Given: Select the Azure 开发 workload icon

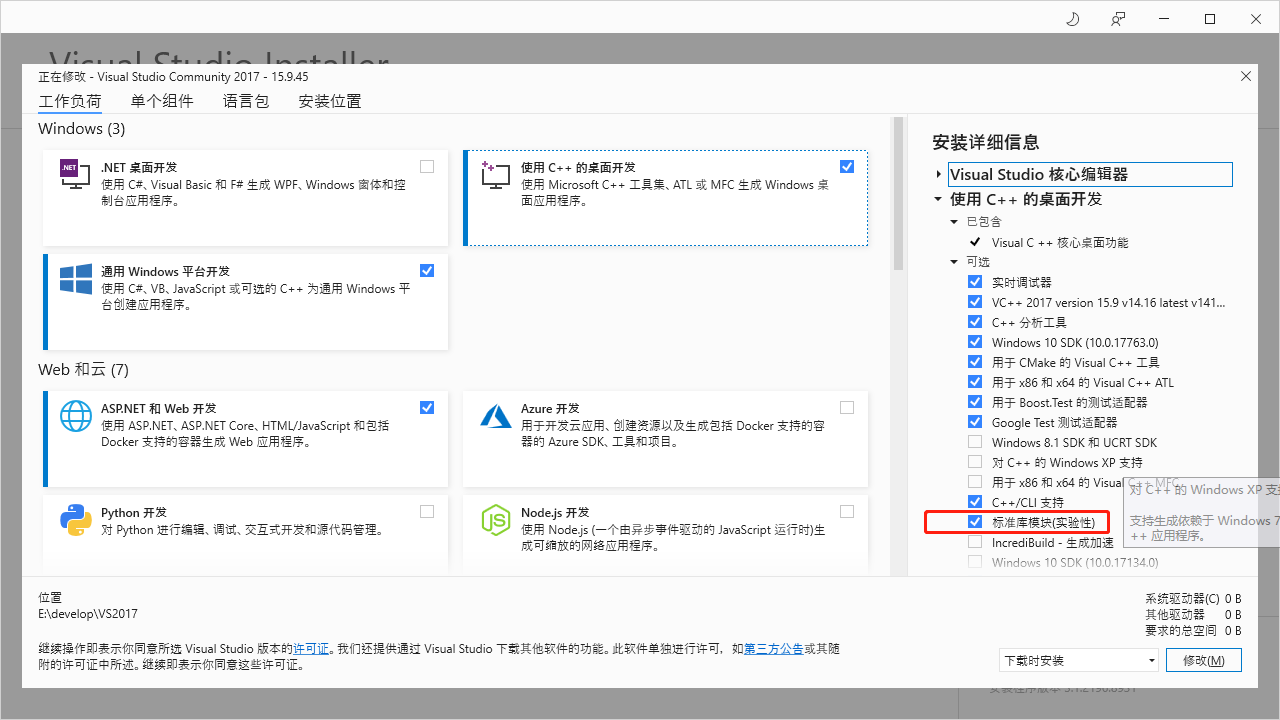Looking at the screenshot, I should coord(495,416).
